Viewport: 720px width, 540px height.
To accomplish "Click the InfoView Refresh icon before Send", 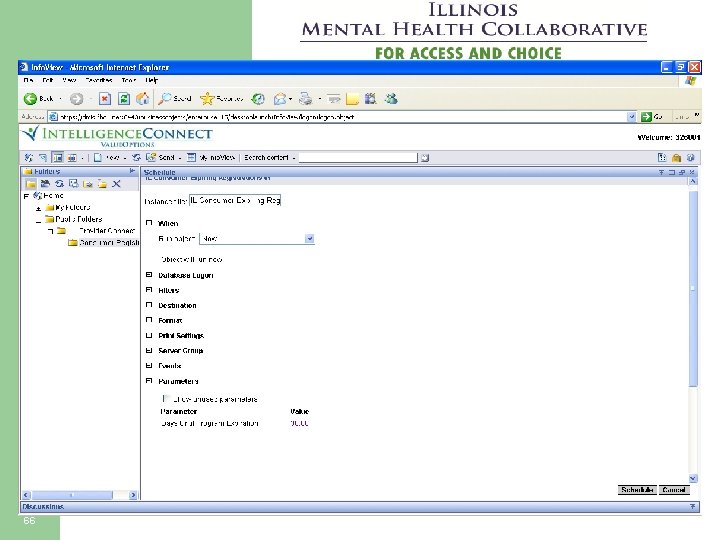I will coord(136,158).
